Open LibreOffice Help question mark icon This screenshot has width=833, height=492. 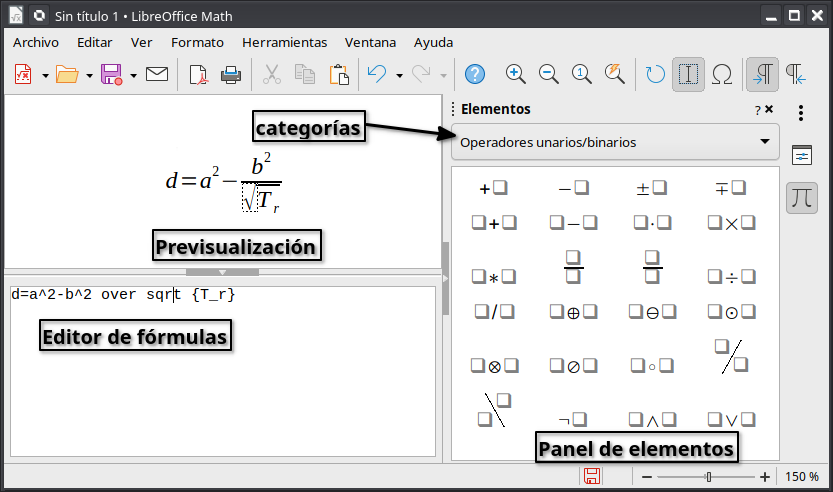coord(474,74)
